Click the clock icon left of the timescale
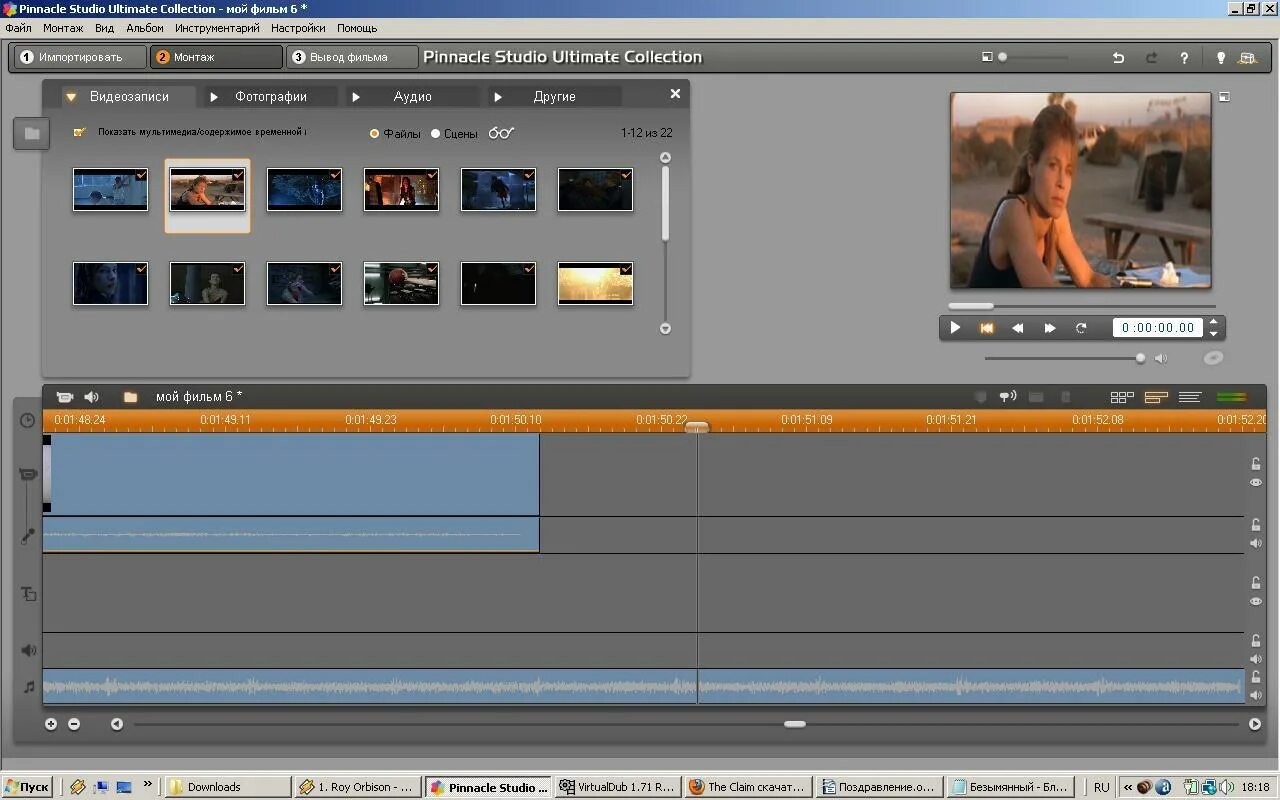Screen dimensions: 1280x800 pos(27,420)
